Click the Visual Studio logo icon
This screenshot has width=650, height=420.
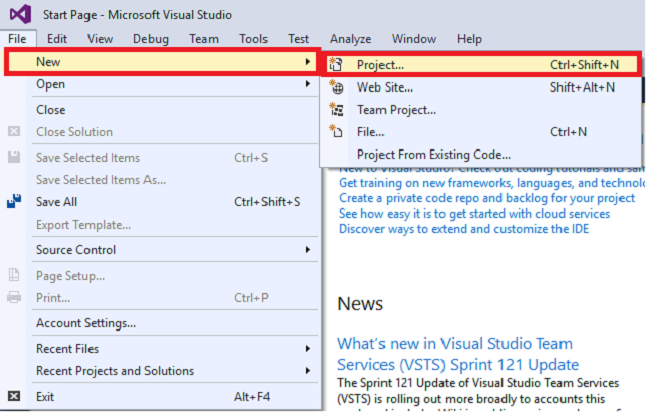tap(18, 14)
